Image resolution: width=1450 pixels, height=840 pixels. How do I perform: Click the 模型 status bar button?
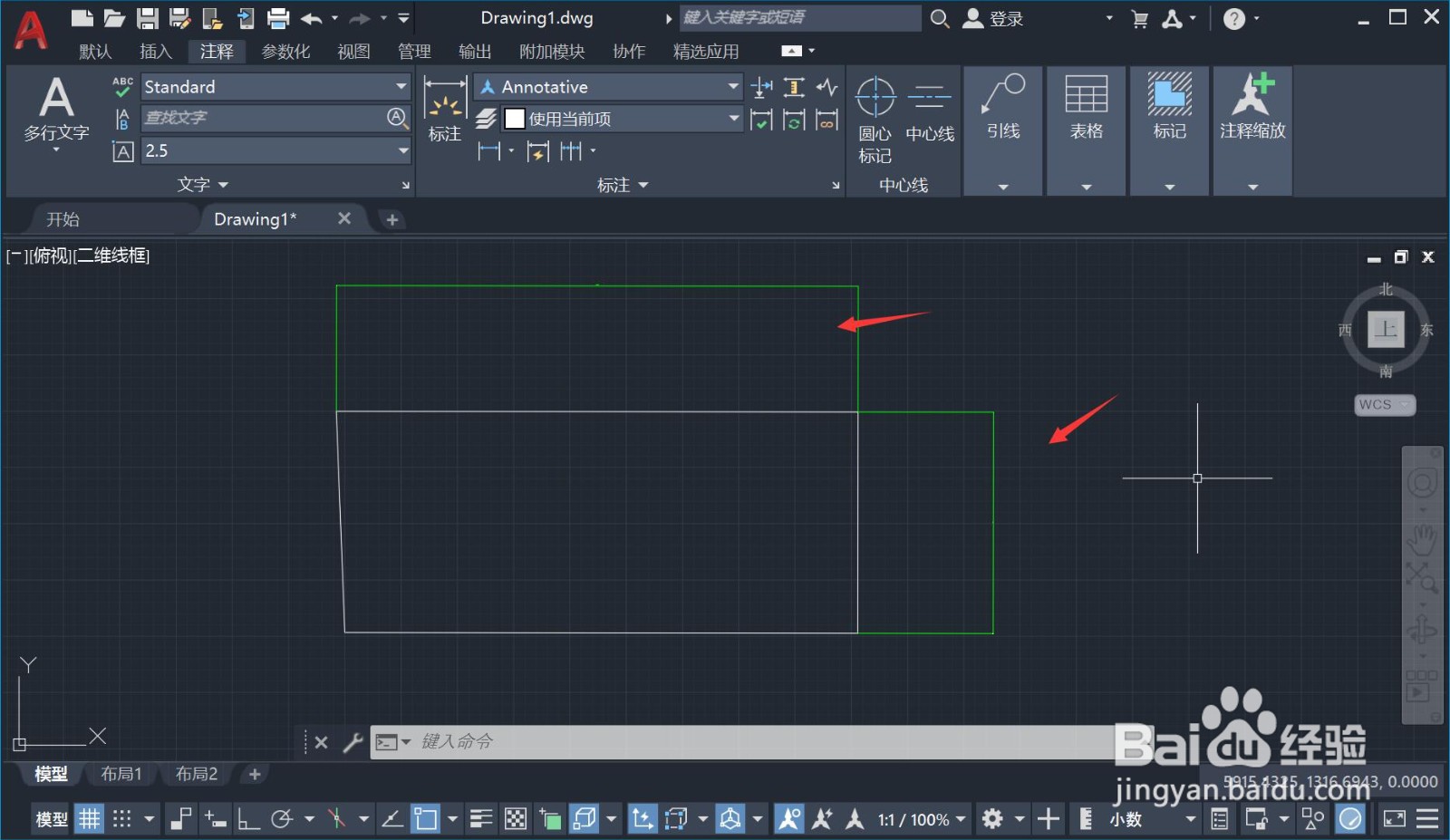52,819
